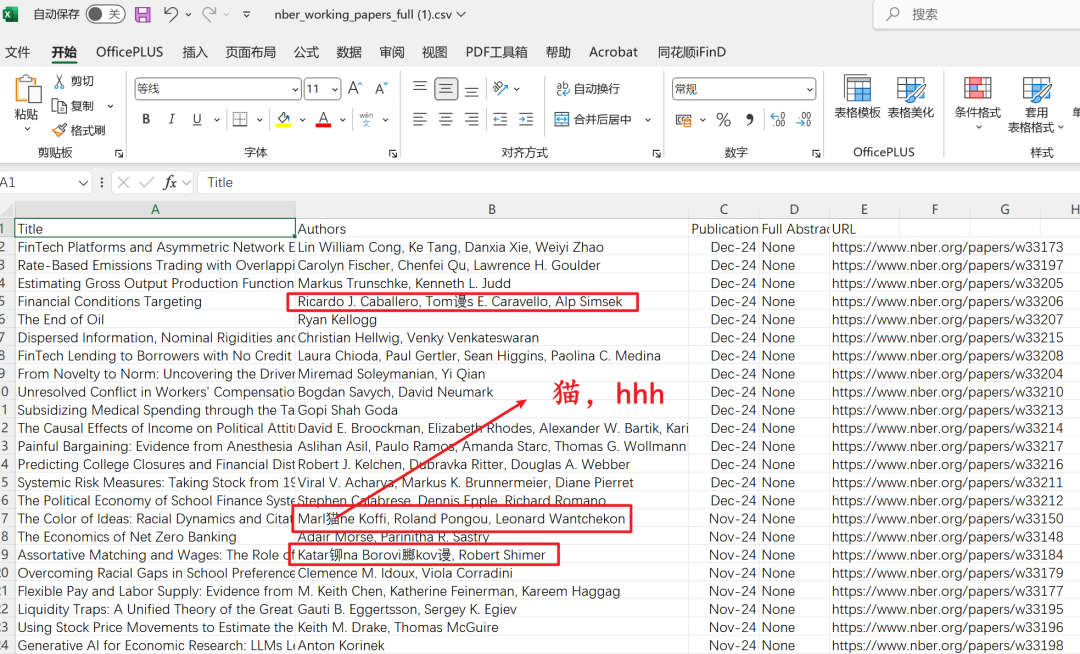Apply comma style
Image resolution: width=1080 pixels, height=654 pixels.
[749, 120]
